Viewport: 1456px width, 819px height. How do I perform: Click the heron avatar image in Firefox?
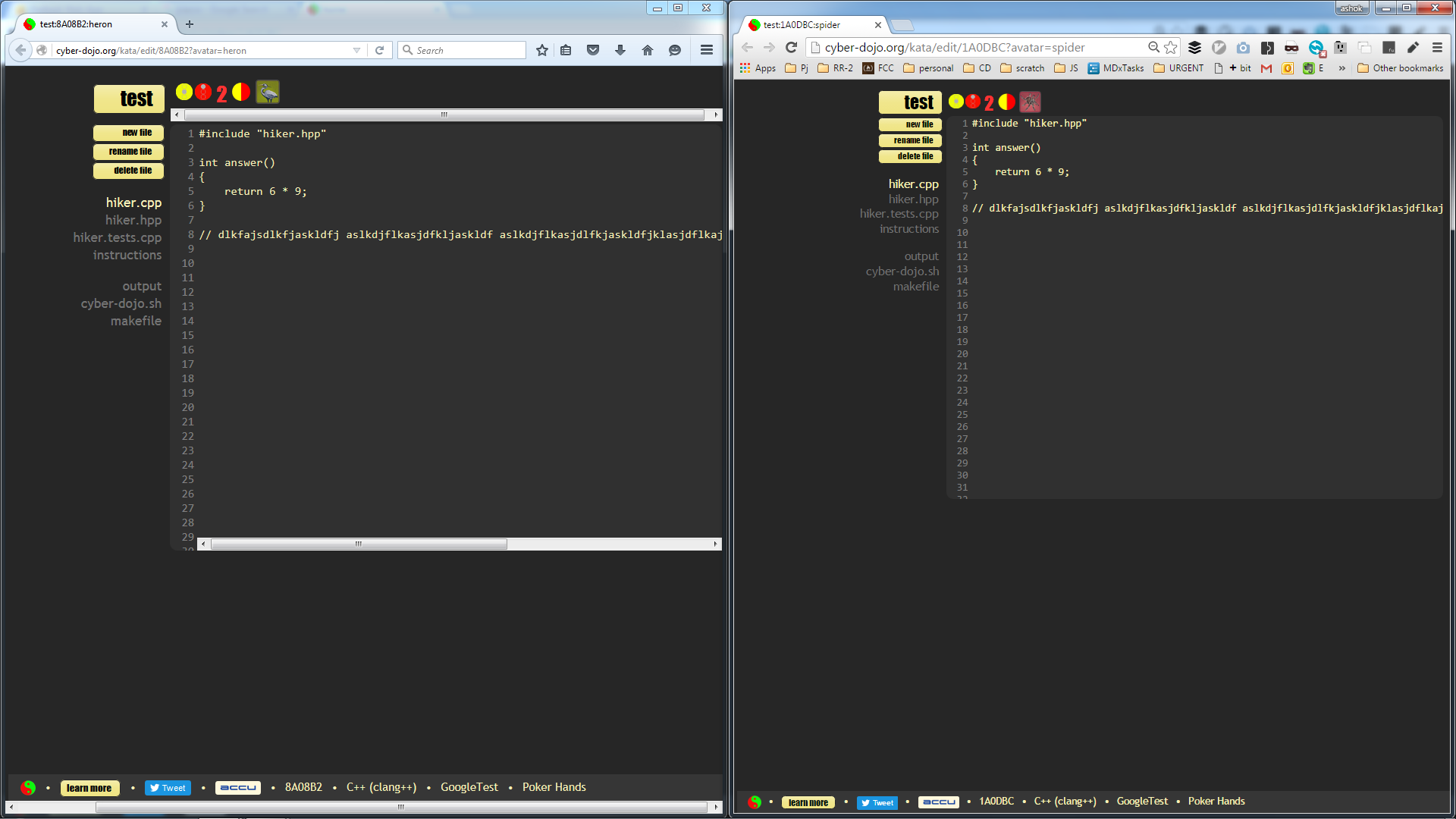268,92
